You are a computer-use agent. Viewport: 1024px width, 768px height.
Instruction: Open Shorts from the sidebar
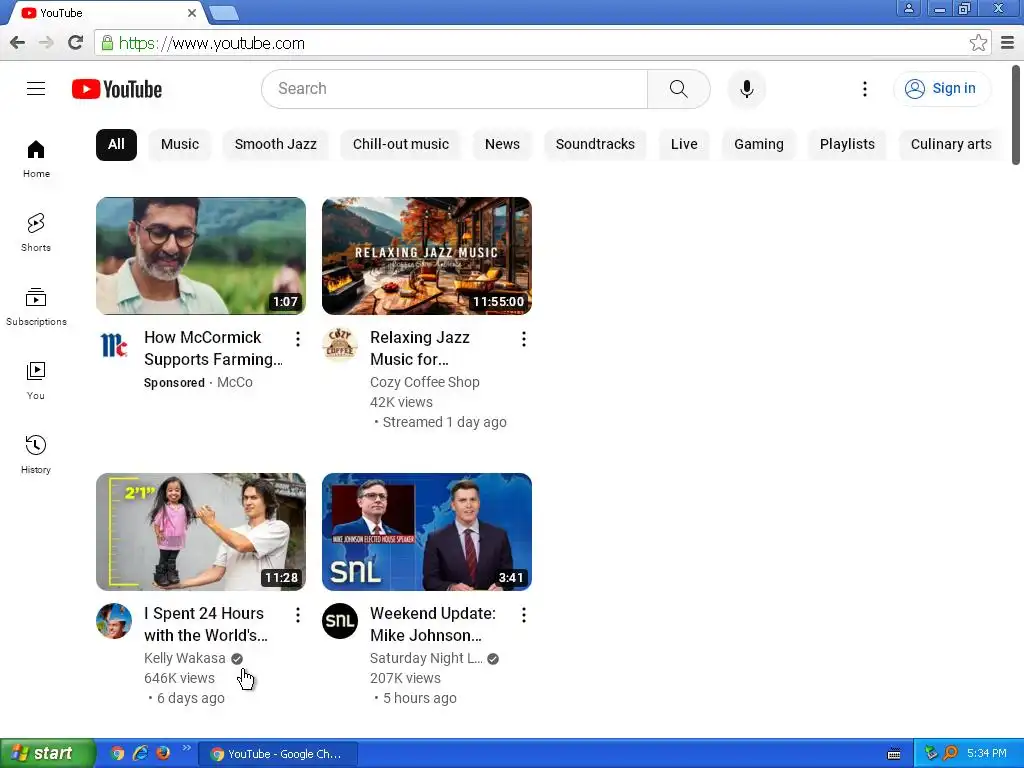coord(36,232)
